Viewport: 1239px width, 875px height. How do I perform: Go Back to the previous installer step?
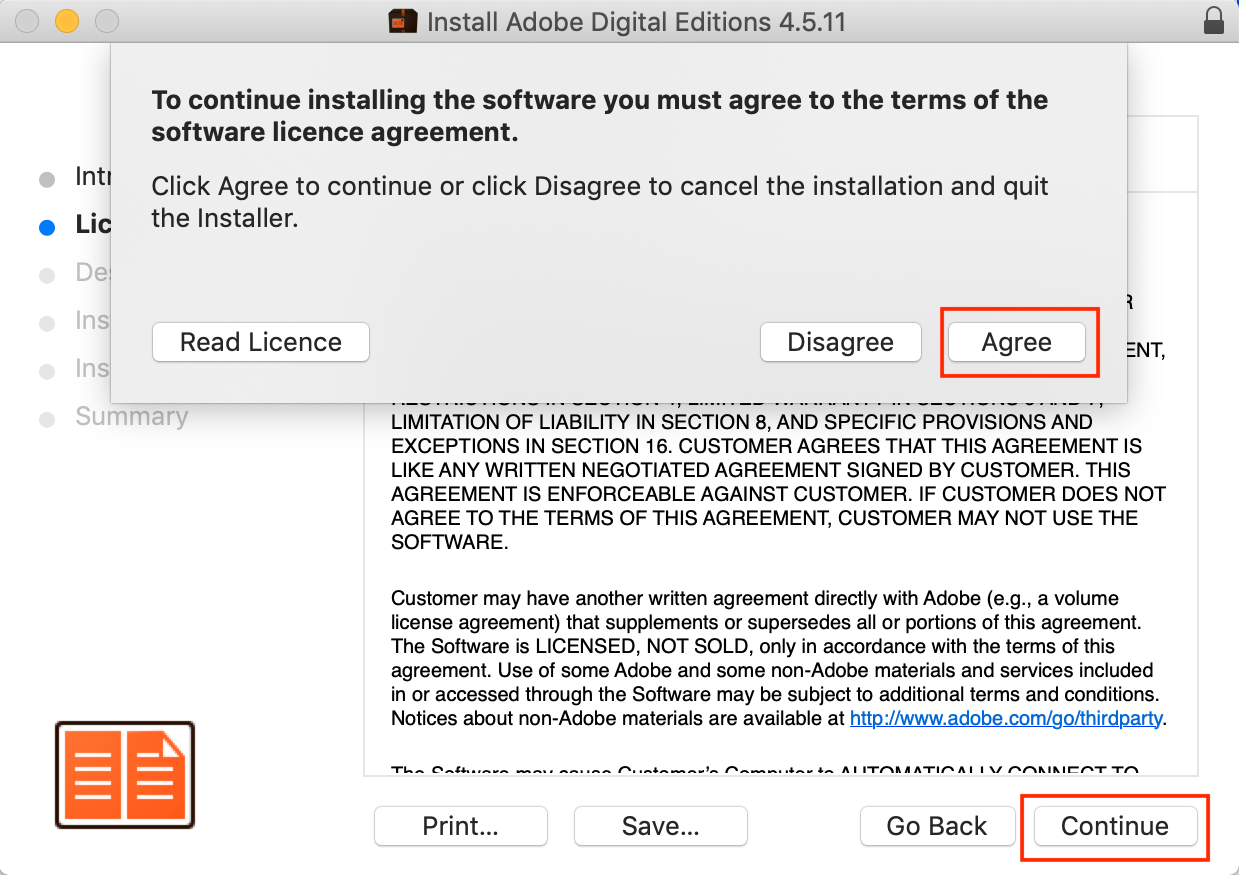click(x=936, y=826)
